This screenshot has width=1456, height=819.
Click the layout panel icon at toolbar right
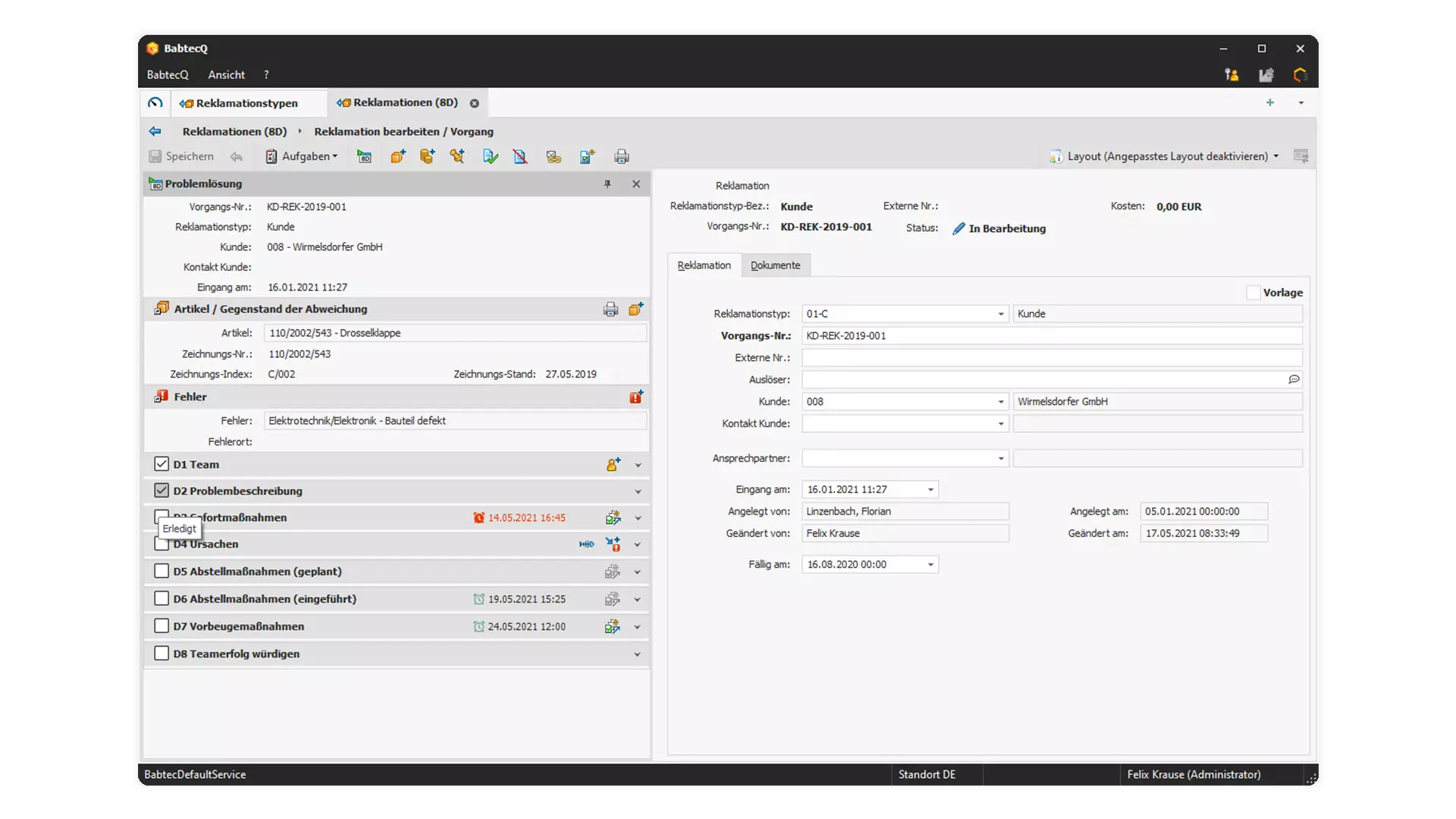[1301, 156]
